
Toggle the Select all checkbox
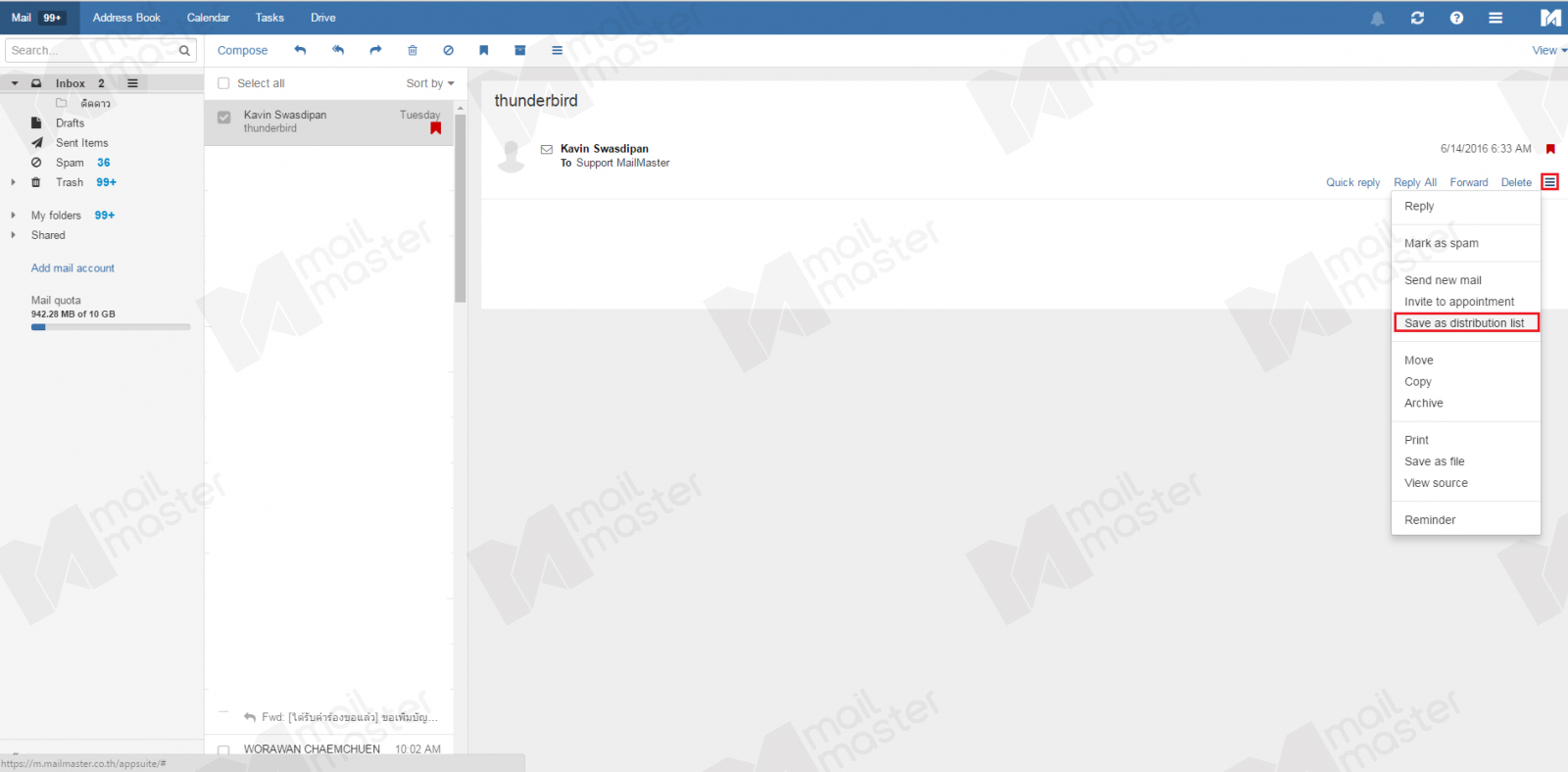coord(223,83)
